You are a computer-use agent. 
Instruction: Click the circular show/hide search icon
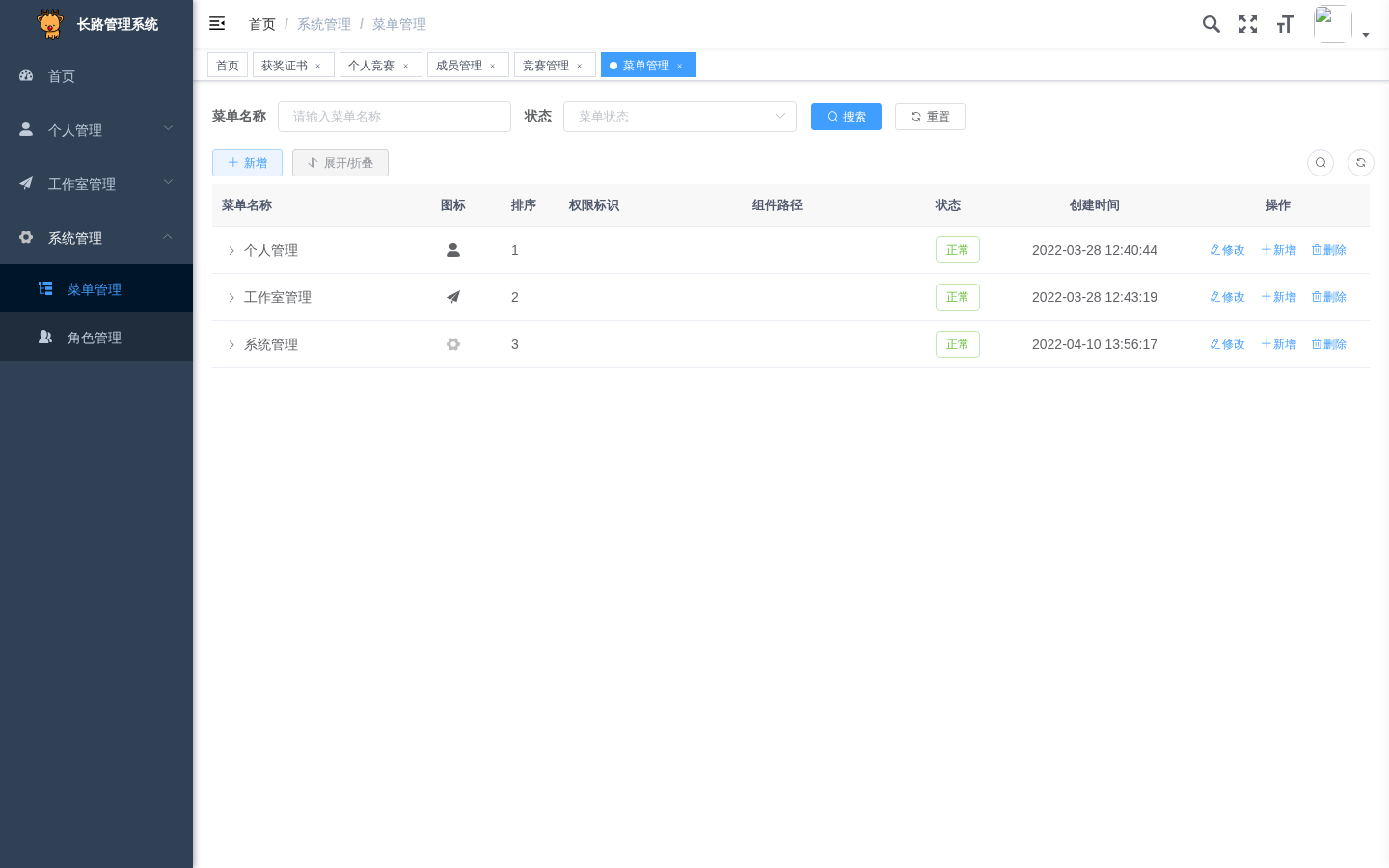tap(1321, 163)
